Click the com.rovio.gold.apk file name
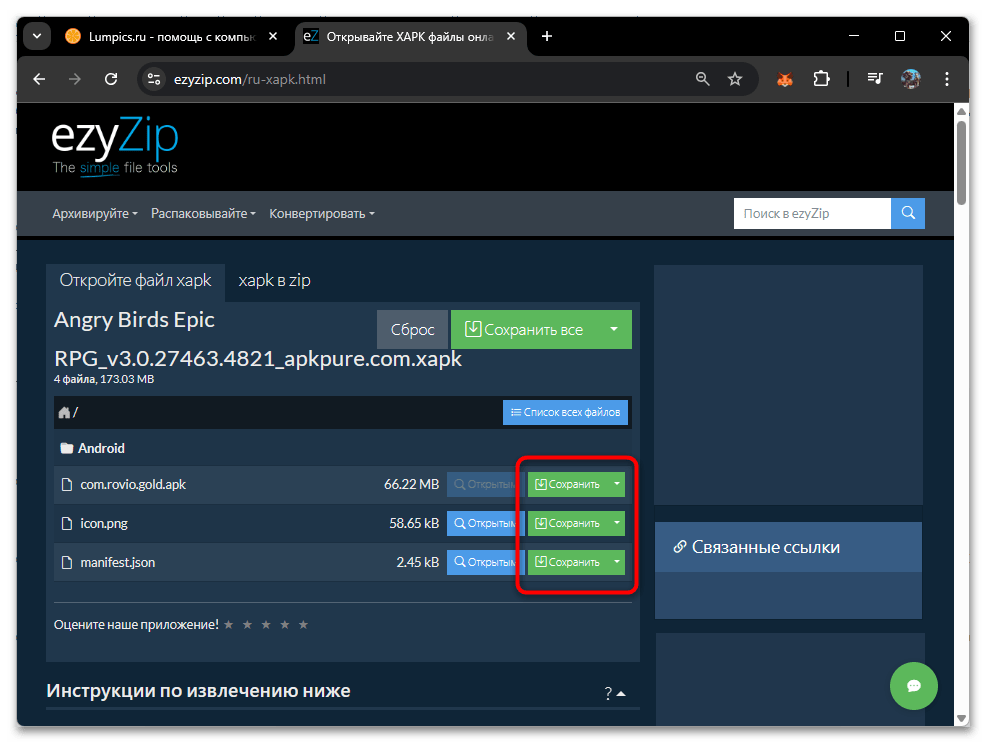 point(133,485)
